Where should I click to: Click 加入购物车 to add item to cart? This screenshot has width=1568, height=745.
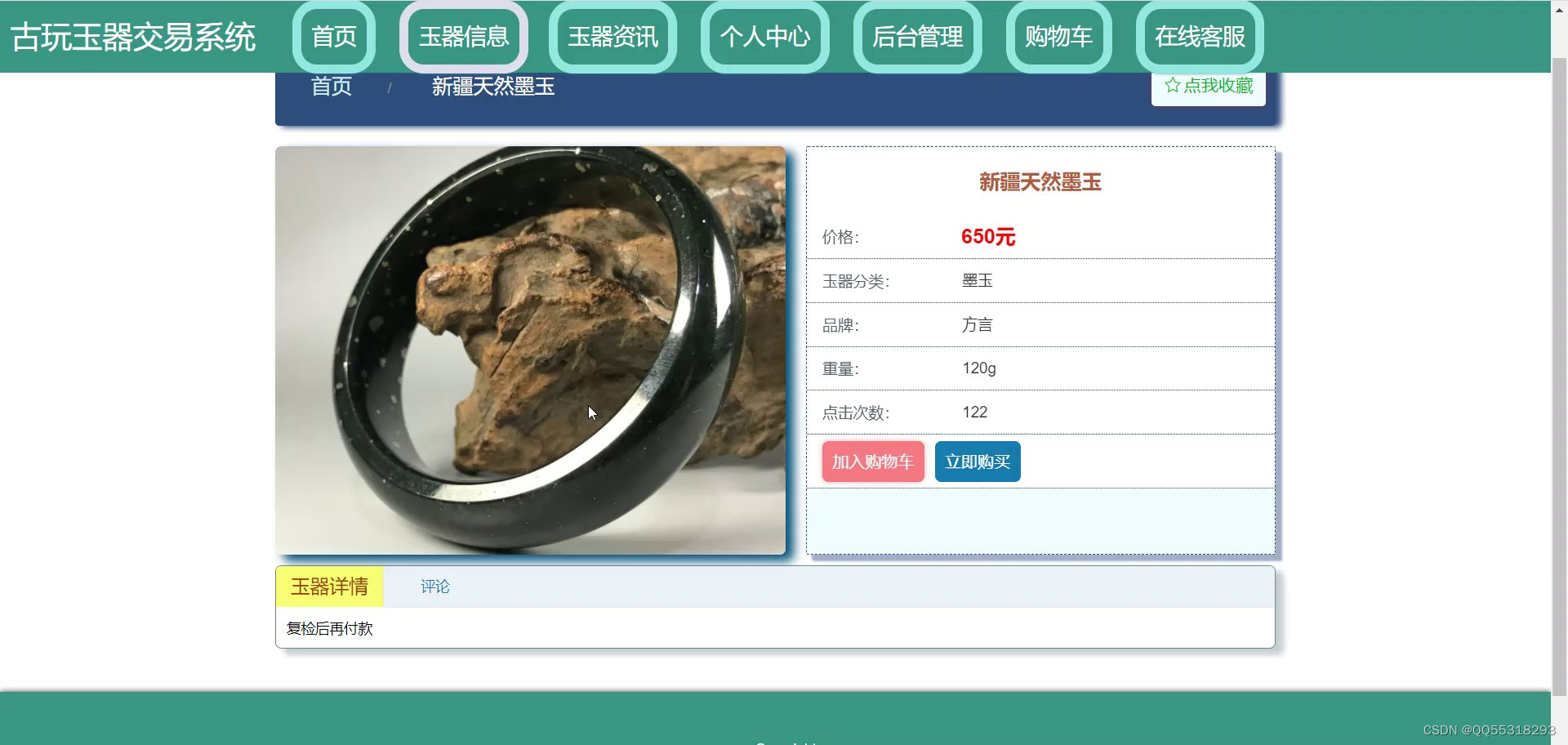[x=872, y=461]
